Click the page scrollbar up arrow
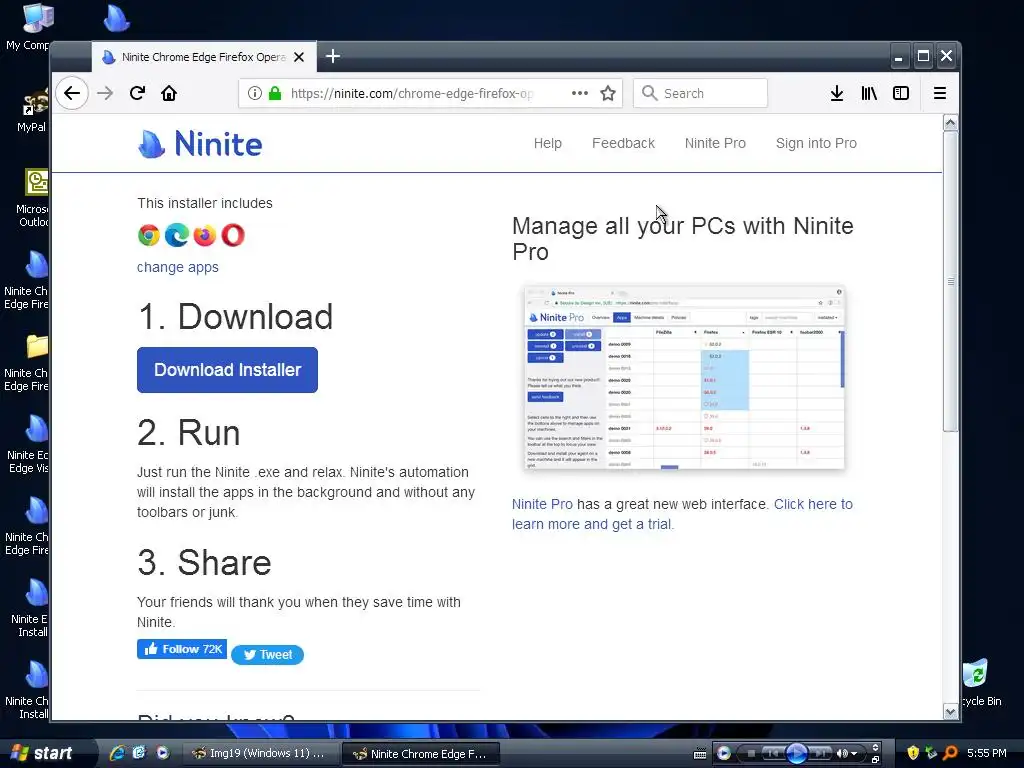 [951, 123]
